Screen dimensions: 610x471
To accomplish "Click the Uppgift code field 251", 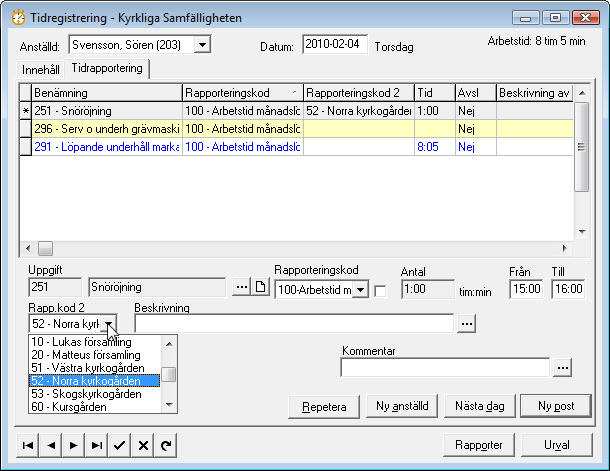I will [55, 287].
